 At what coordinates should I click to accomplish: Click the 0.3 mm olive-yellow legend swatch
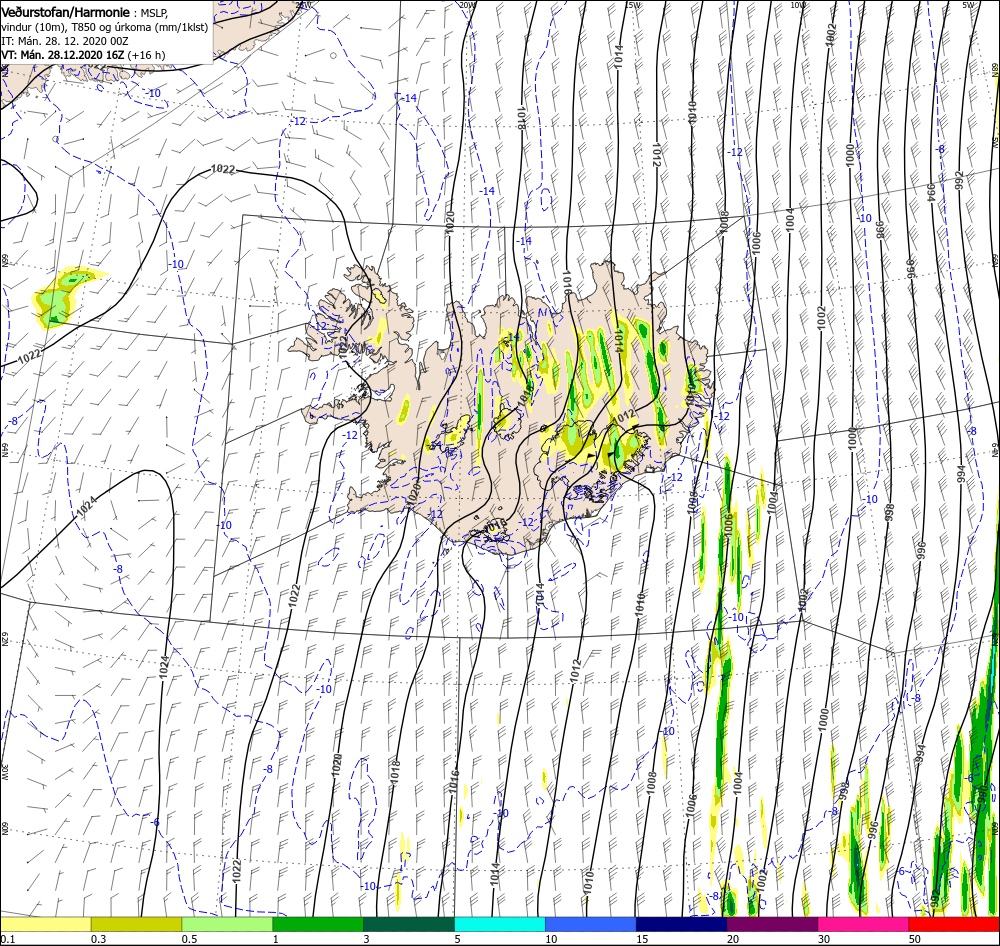point(136,924)
